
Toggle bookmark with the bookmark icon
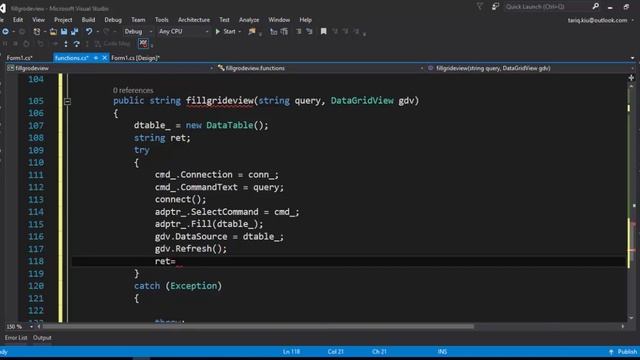tap(324, 31)
